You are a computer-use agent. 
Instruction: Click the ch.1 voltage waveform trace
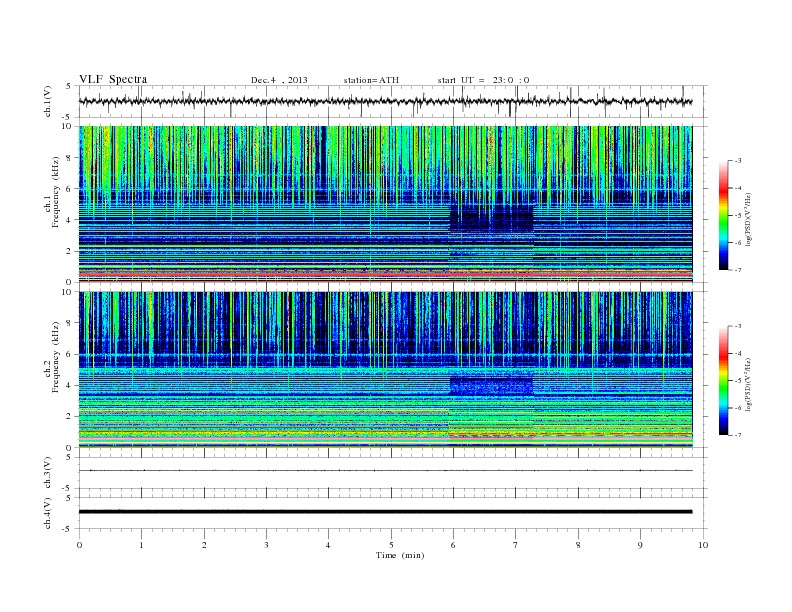point(385,101)
